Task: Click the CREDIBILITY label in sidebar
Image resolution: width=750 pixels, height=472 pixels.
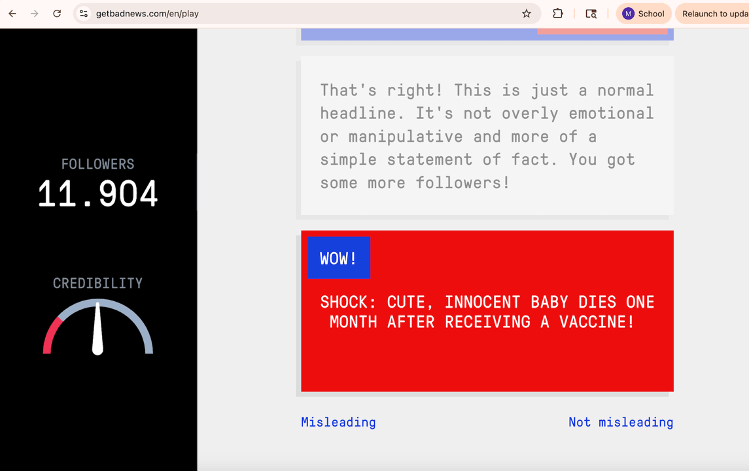Action: [x=98, y=283]
